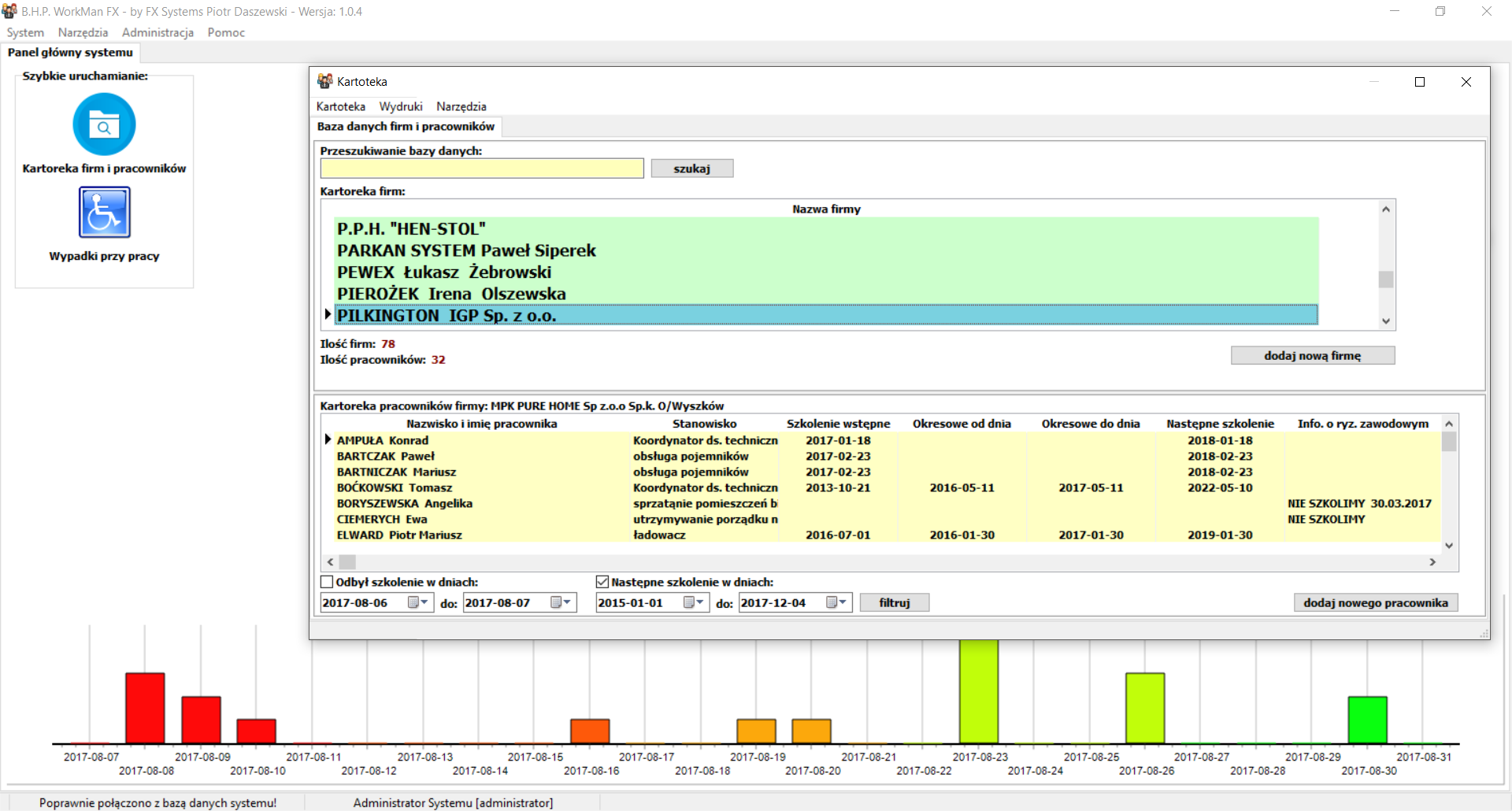Image resolution: width=1512 pixels, height=811 pixels.
Task: Open the System menu
Action: [x=25, y=32]
